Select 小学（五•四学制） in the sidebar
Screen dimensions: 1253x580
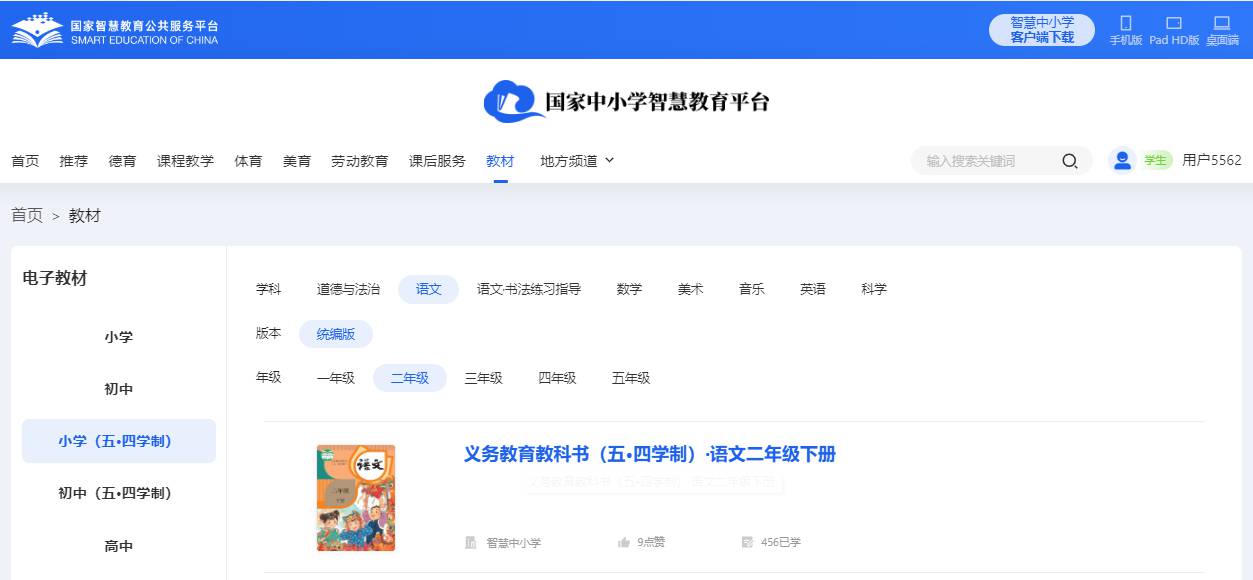coord(119,441)
